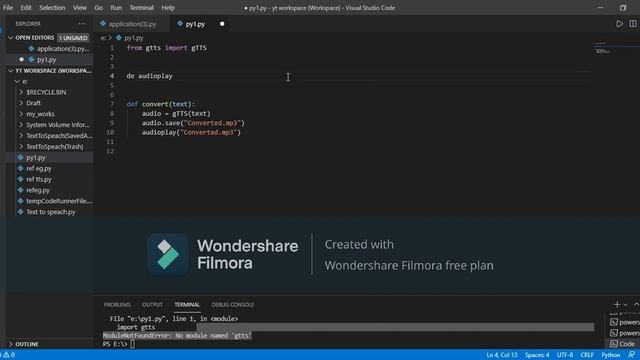The height and width of the screenshot is (360, 640).
Task: Select language mode Python in status bar
Action: [x=611, y=355]
